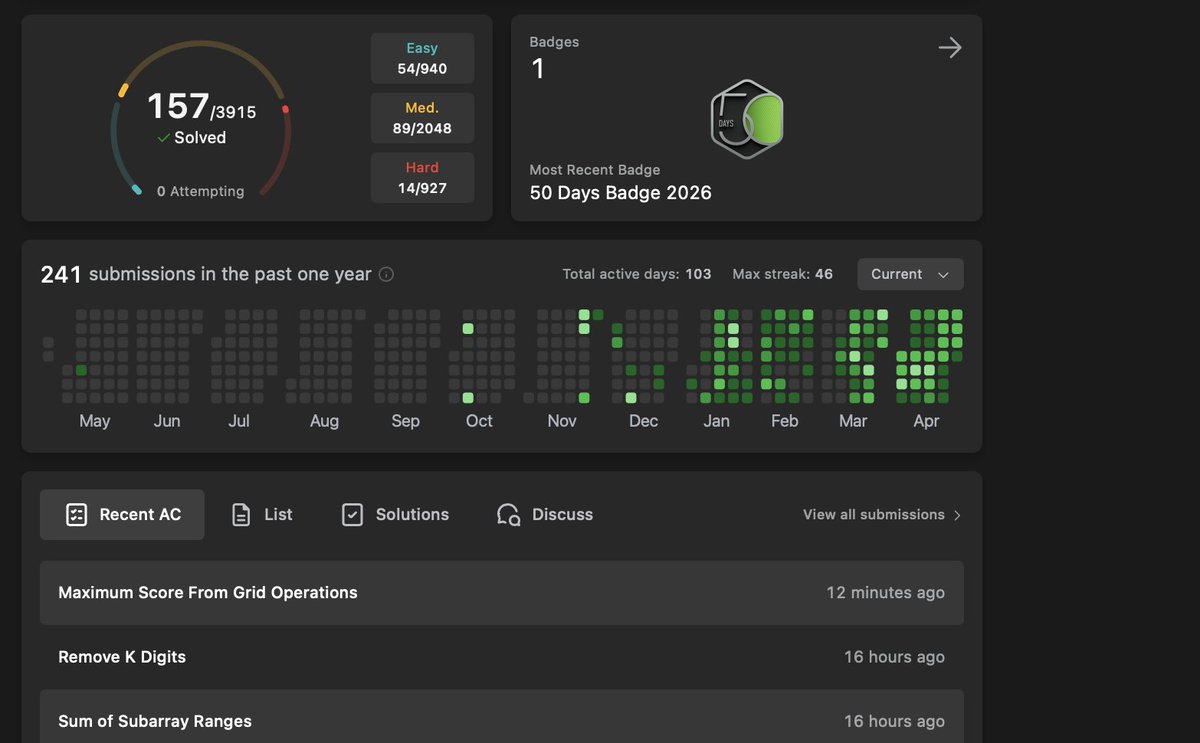Image resolution: width=1200 pixels, height=743 pixels.
Task: Click the May month label on heatmap
Action: click(94, 421)
